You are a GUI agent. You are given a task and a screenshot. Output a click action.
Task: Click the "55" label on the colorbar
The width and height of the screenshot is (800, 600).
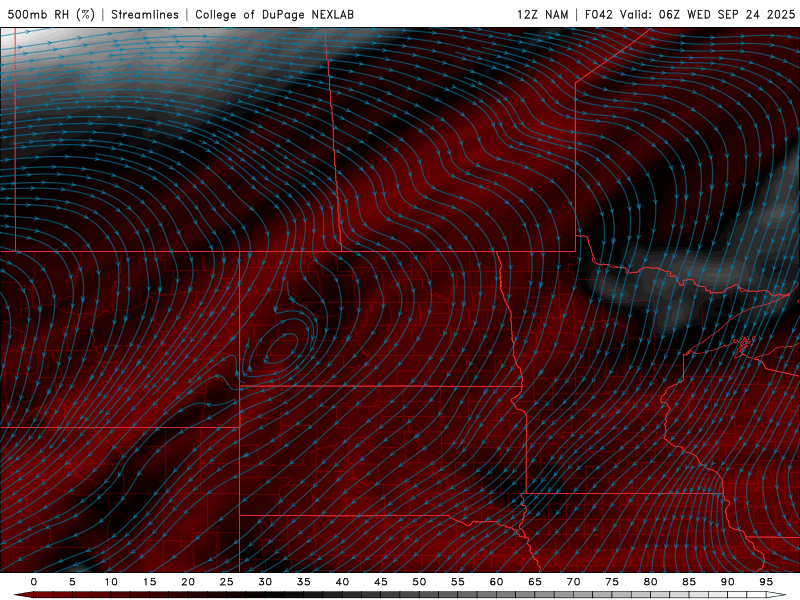tap(458, 582)
